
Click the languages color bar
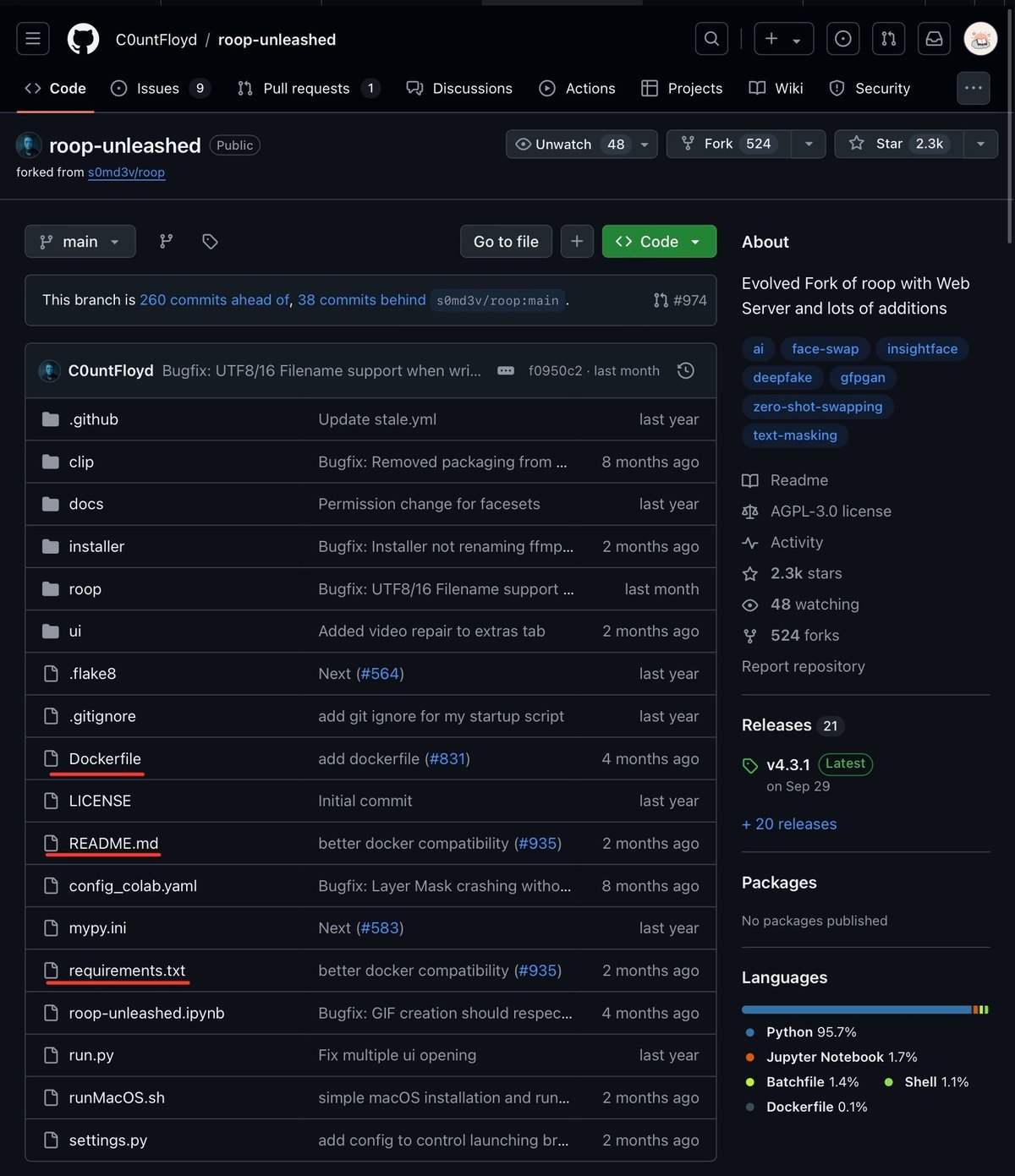coord(864,1009)
